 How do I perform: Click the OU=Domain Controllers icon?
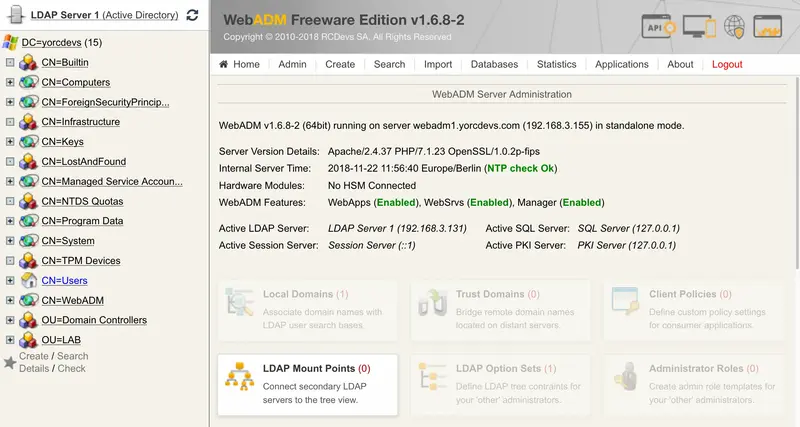[x=28, y=320]
